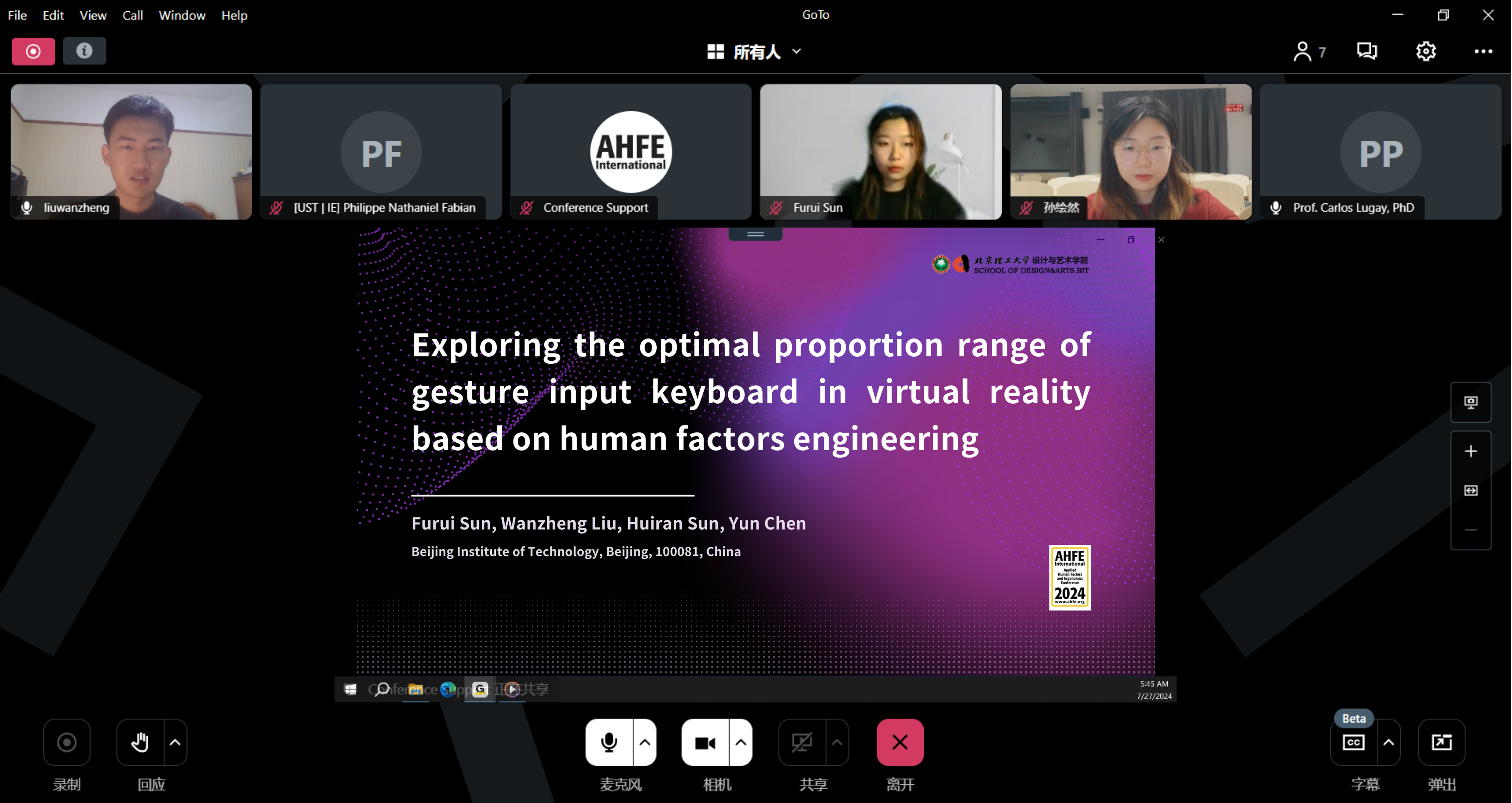Image resolution: width=1512 pixels, height=803 pixels.
Task: Open the chat panel icon
Action: click(1366, 51)
